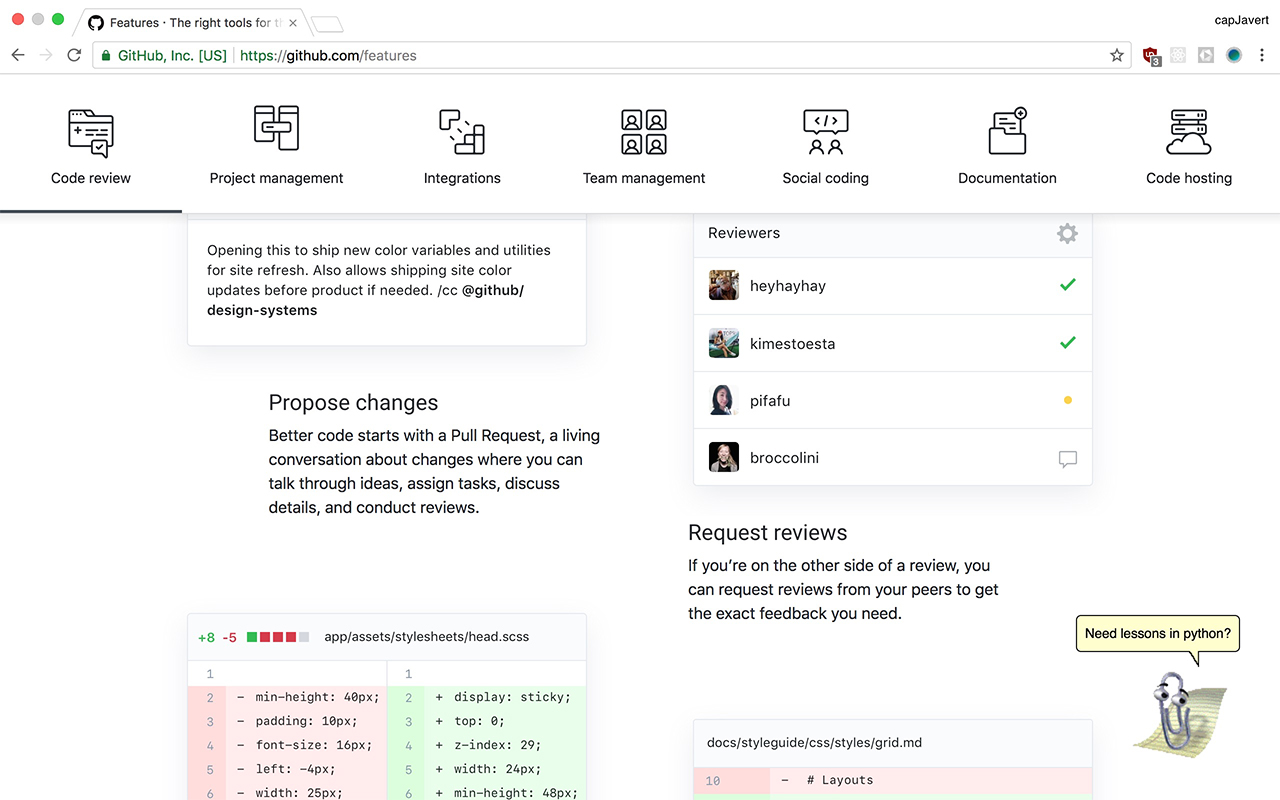Click the browser forward arrow
This screenshot has height=800, width=1280.
(x=46, y=55)
